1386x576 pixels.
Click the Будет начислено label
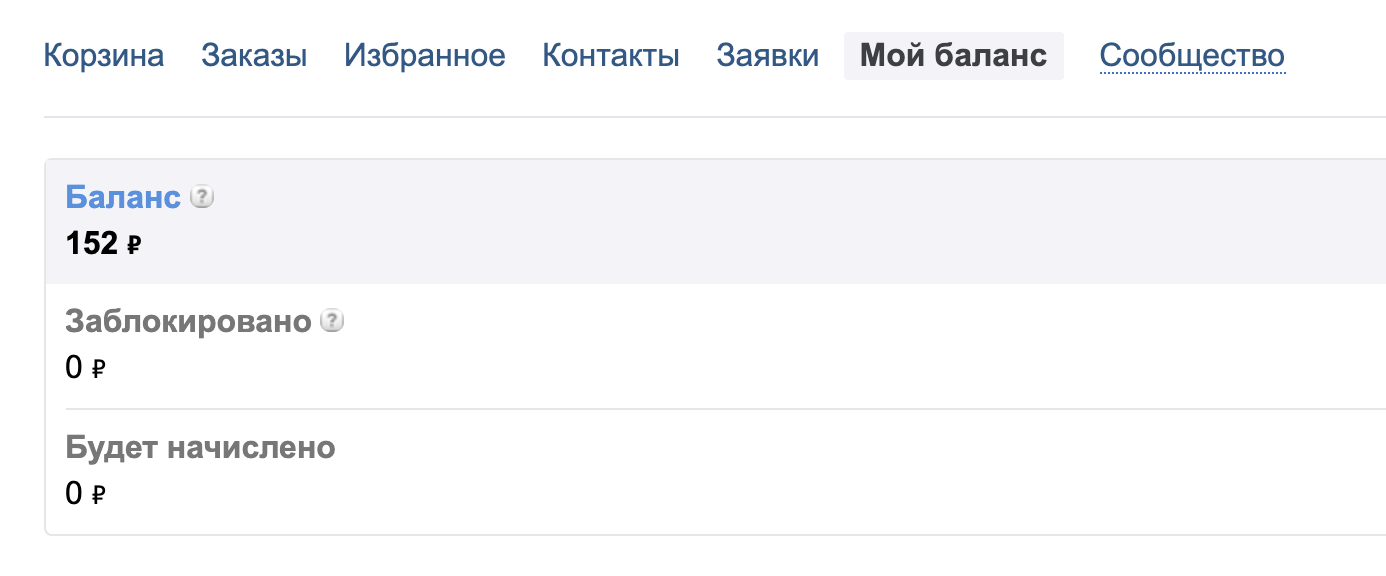(x=201, y=447)
